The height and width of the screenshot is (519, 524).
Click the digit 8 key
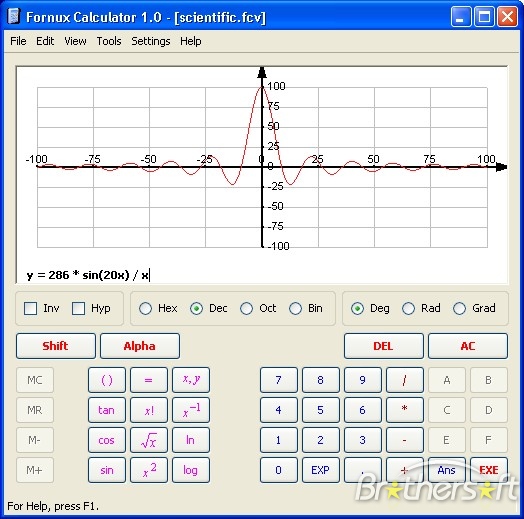[320, 380]
